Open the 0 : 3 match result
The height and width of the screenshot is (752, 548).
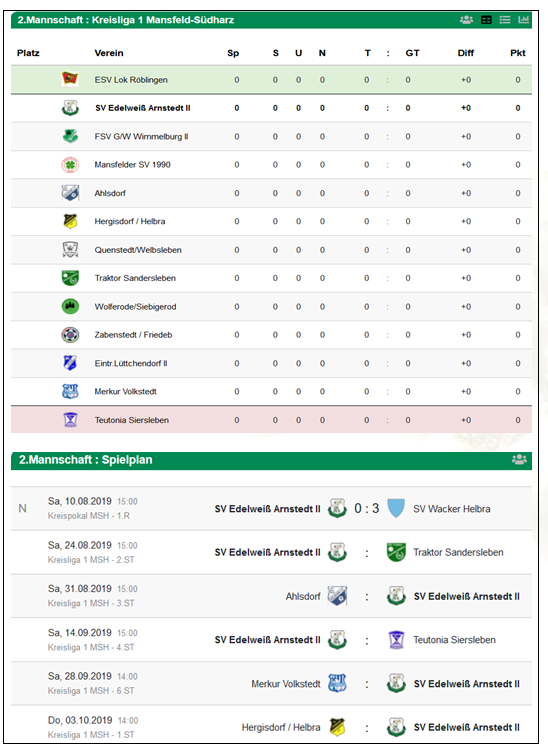pyautogui.click(x=367, y=508)
